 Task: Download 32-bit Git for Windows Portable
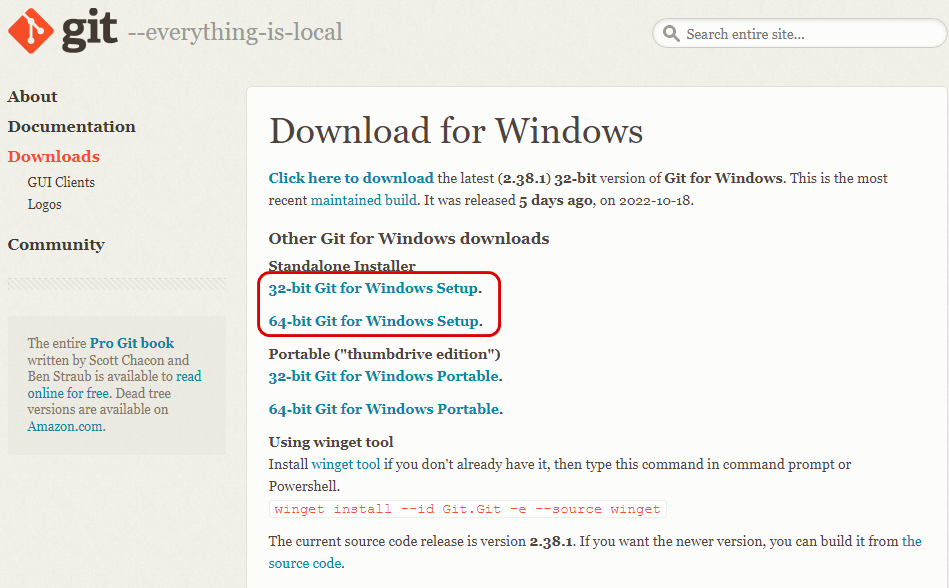tap(384, 376)
